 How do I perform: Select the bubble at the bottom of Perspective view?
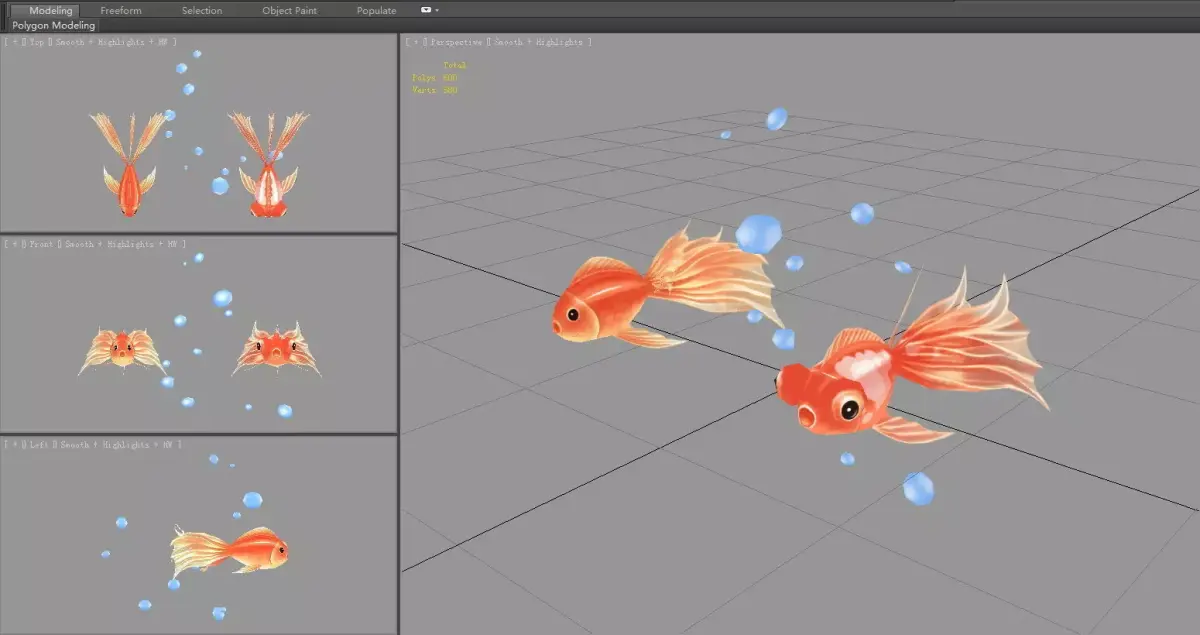(918, 488)
